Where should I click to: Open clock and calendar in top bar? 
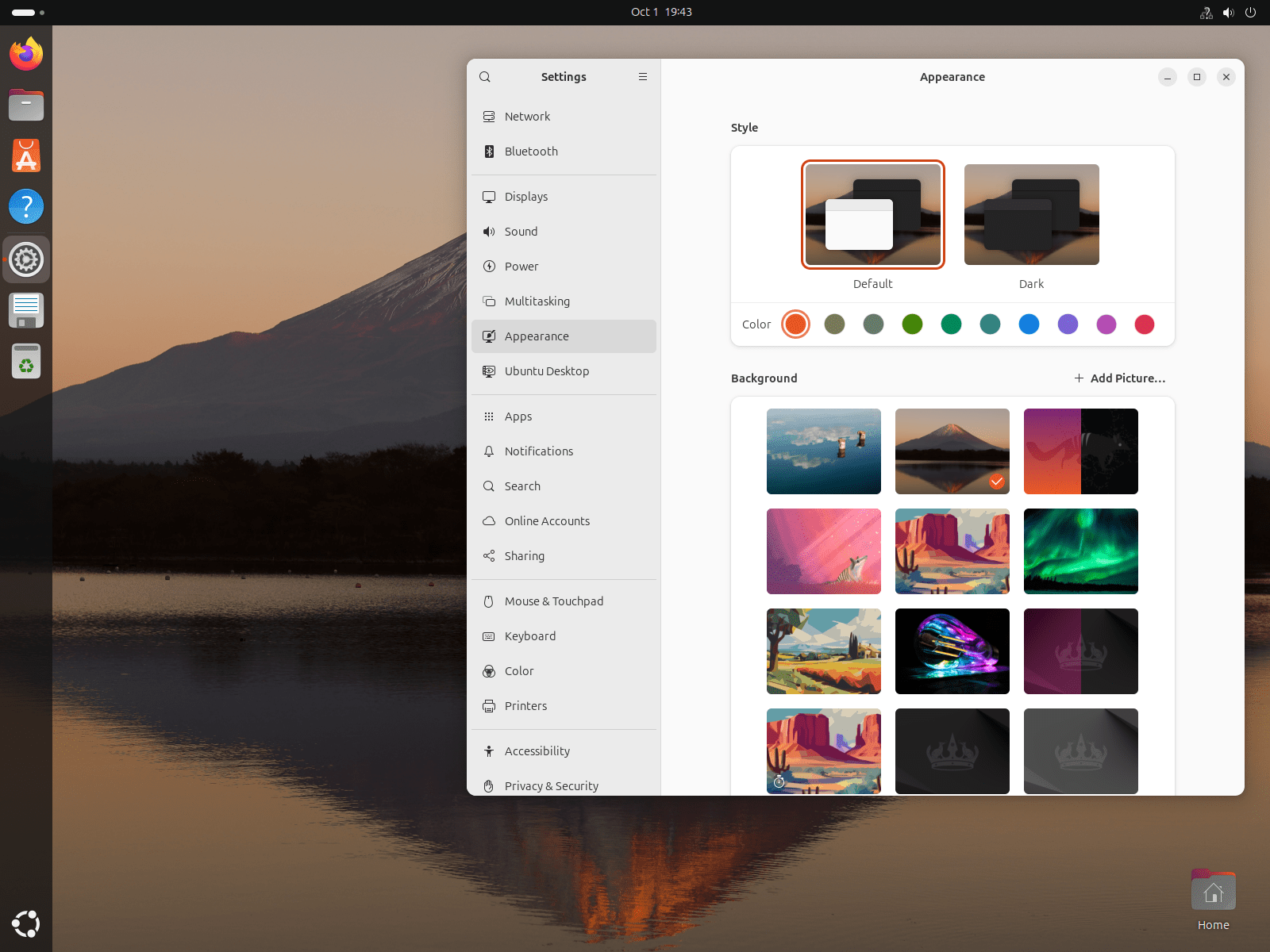(661, 12)
